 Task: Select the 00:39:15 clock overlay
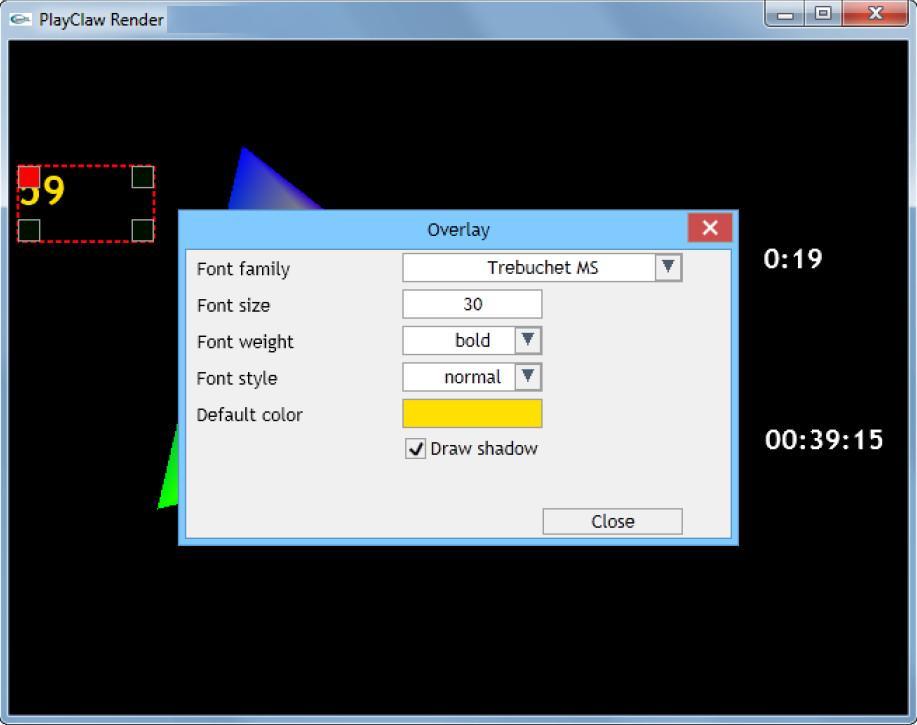824,440
